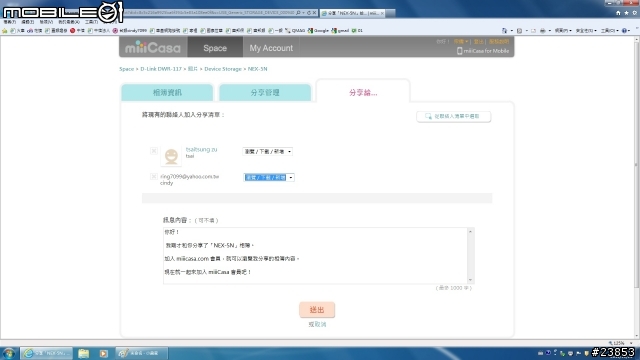Click the add-to-favorites-bar star icon
Viewport: 640px width, 360px height.
click(x=4, y=31)
